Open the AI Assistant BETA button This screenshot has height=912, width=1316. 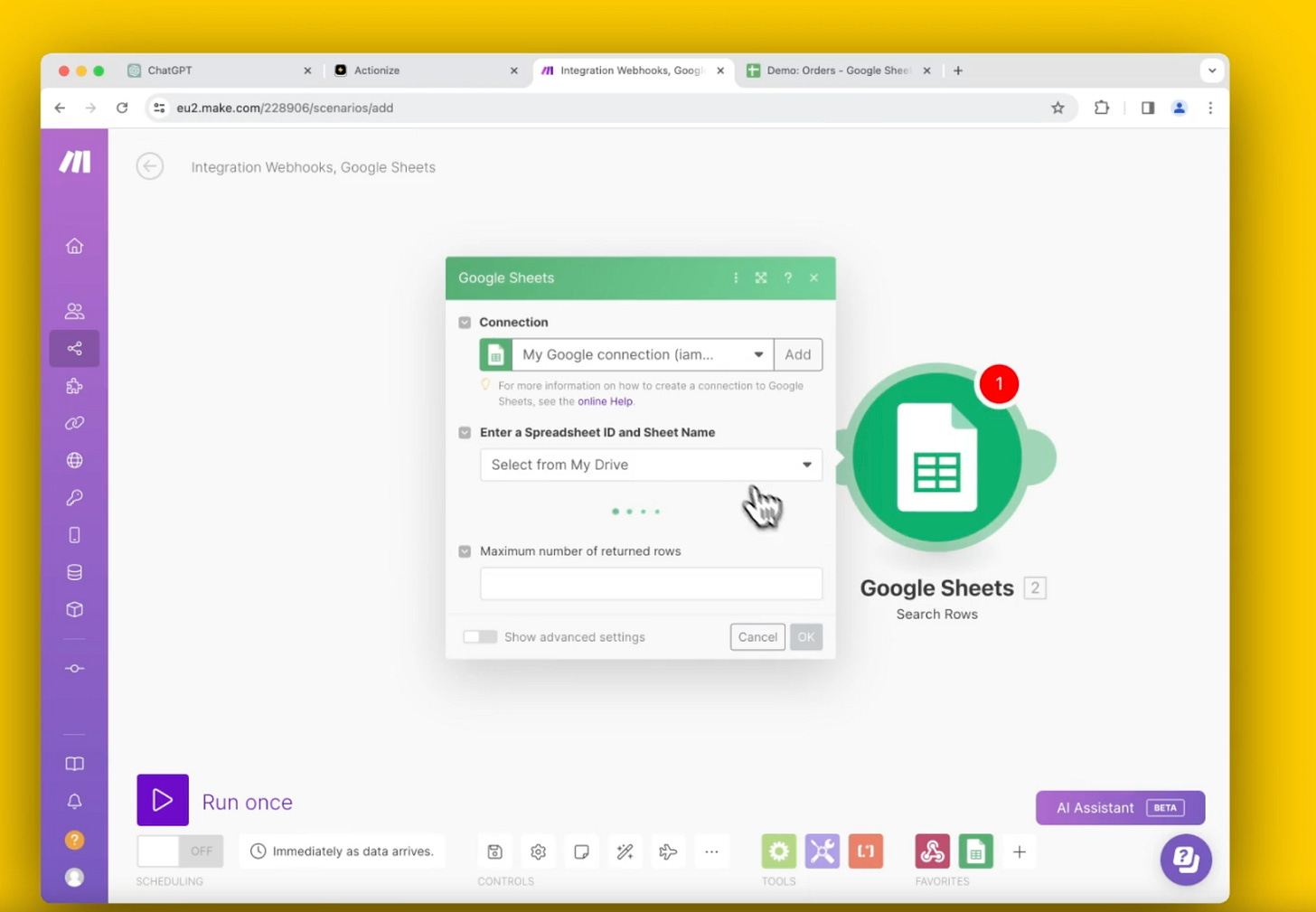coord(1120,808)
